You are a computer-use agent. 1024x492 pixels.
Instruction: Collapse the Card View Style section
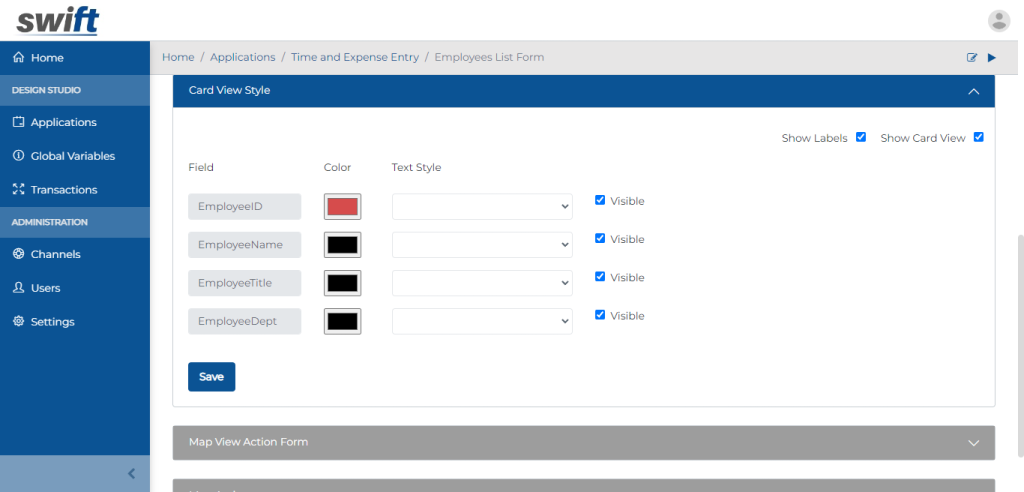point(973,91)
